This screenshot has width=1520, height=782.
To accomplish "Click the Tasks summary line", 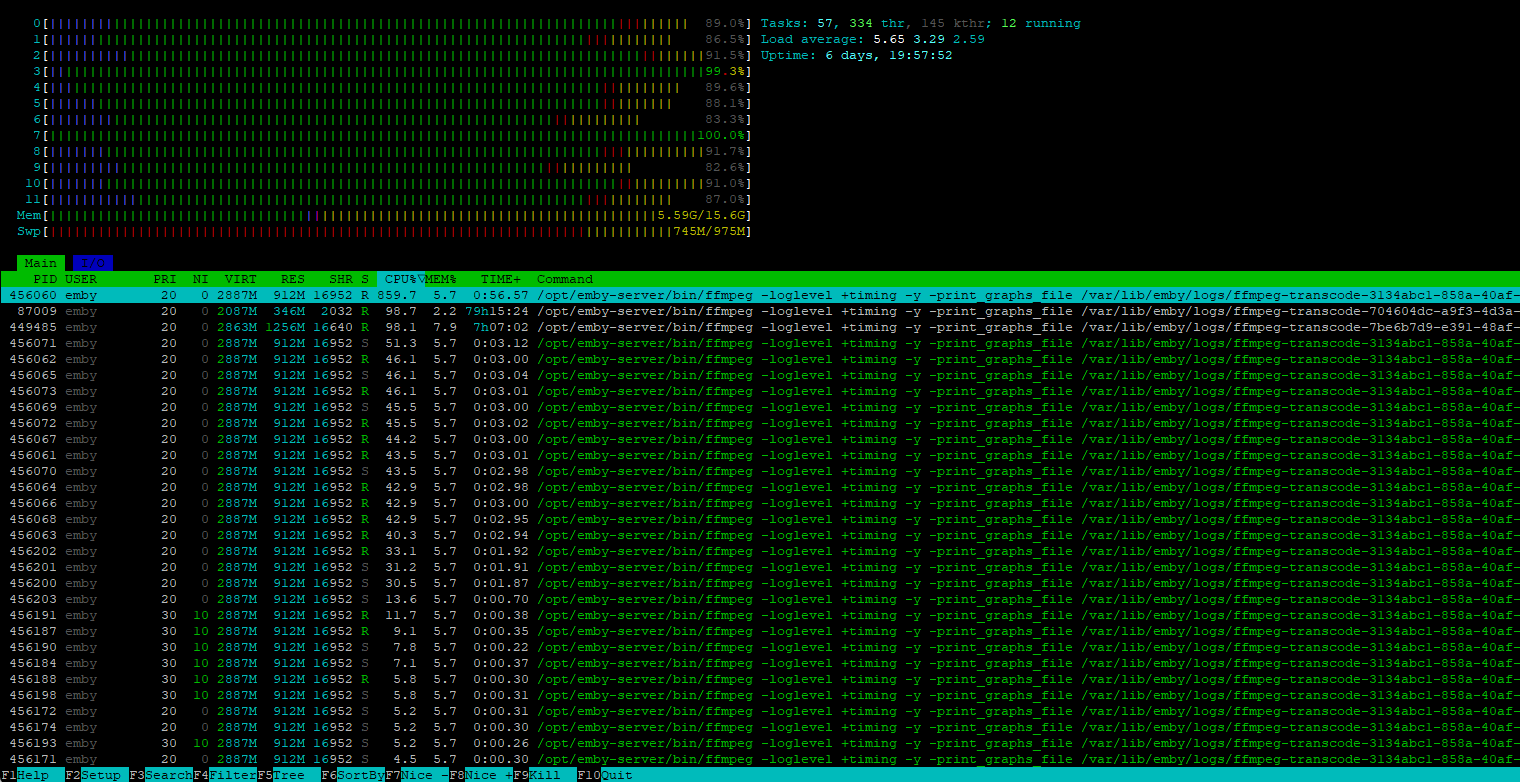I will point(921,23).
